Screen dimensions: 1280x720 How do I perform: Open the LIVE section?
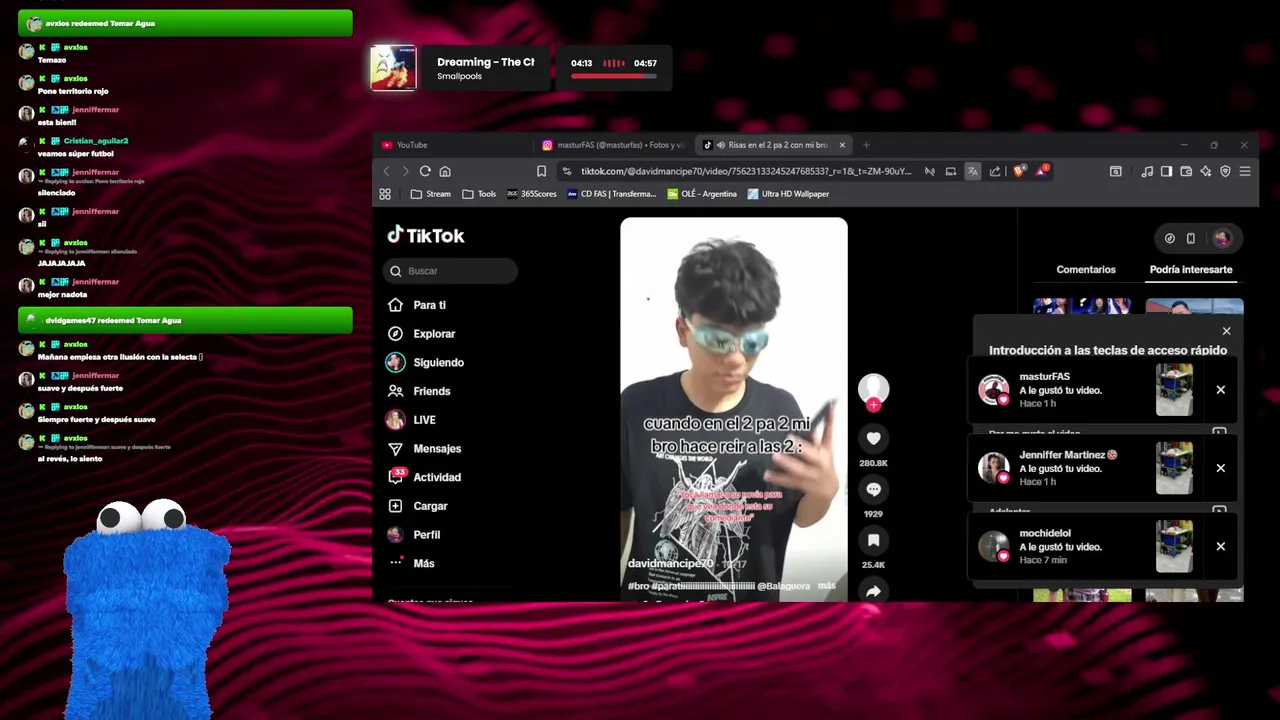click(x=424, y=420)
